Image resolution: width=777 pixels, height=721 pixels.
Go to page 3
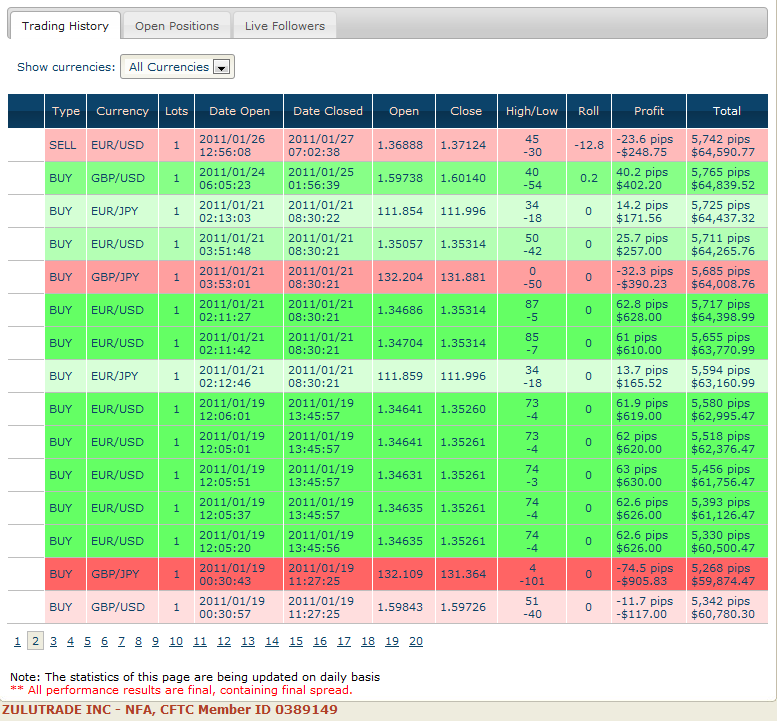[x=54, y=641]
